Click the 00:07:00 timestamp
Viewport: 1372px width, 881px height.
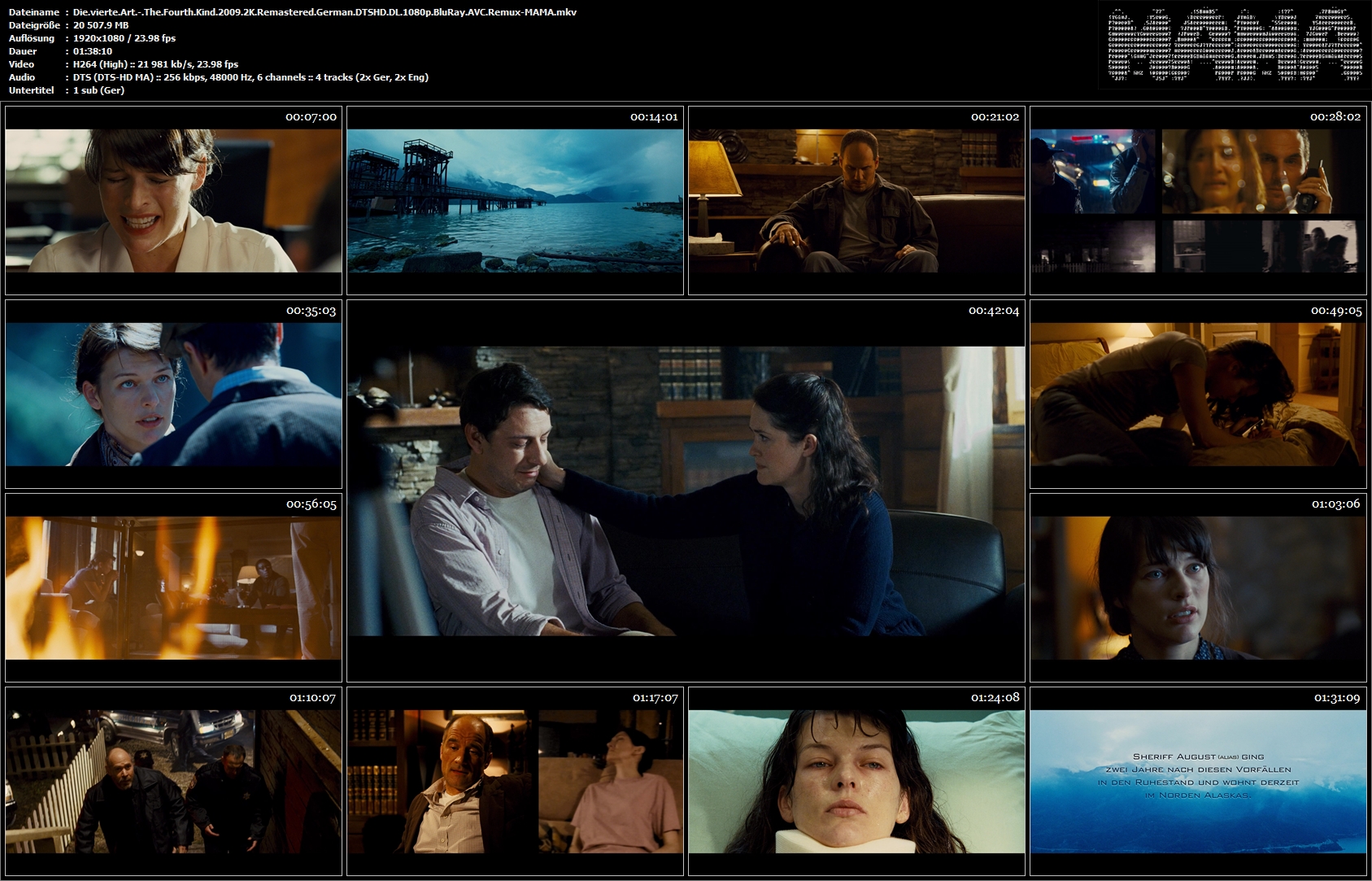311,117
